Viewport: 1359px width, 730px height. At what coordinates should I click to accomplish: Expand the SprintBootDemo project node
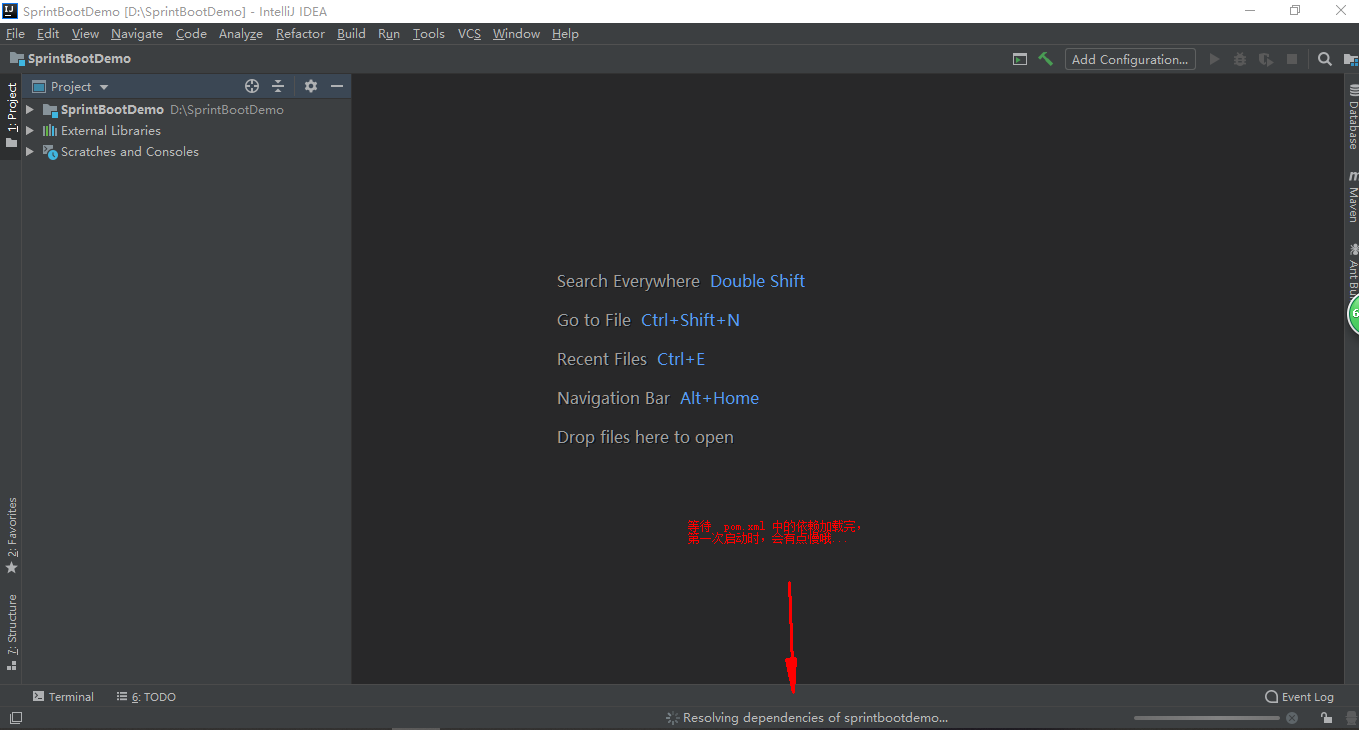[30, 109]
